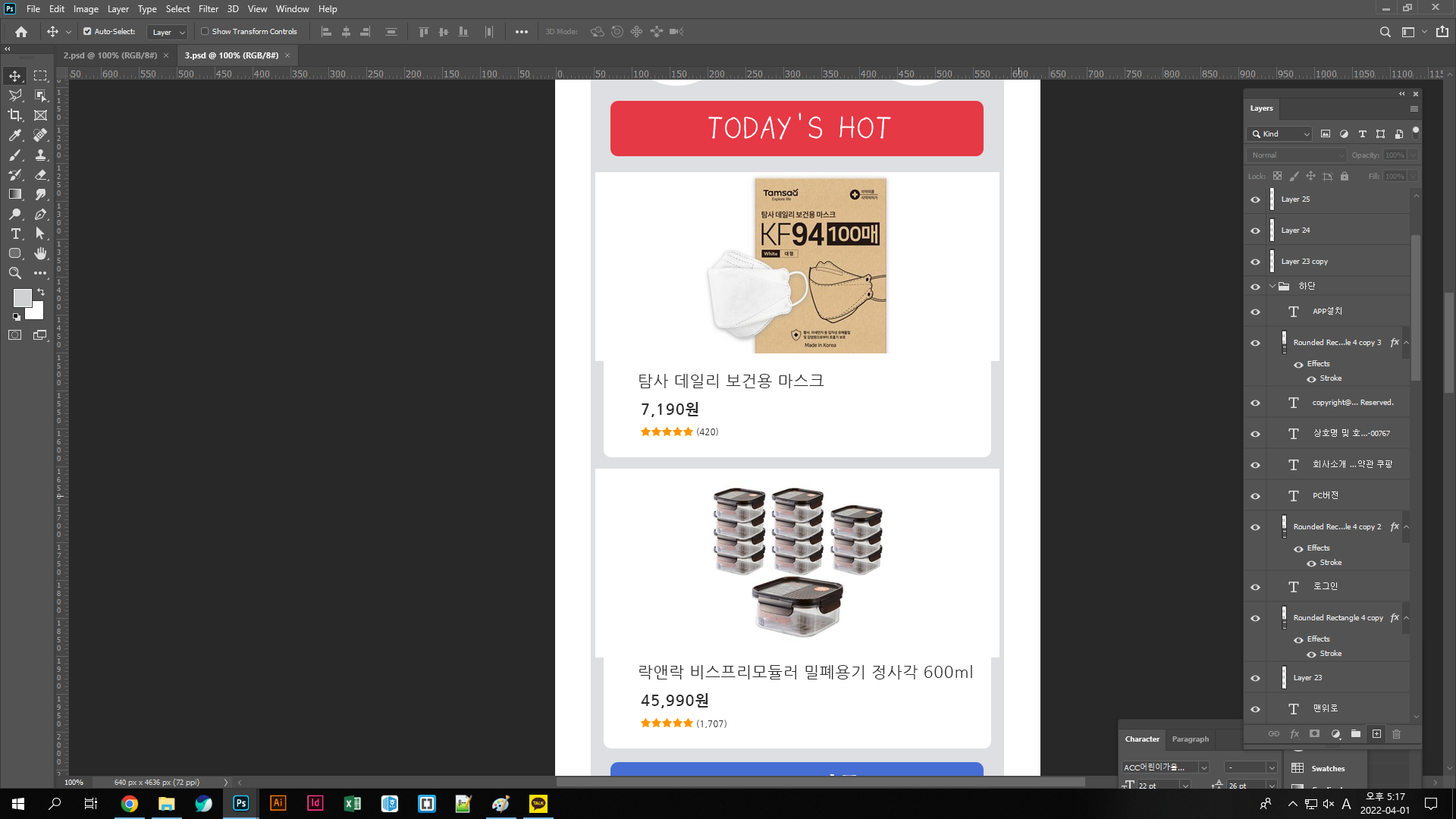Select the Zoom tool
The width and height of the screenshot is (1456, 819).
tap(15, 273)
